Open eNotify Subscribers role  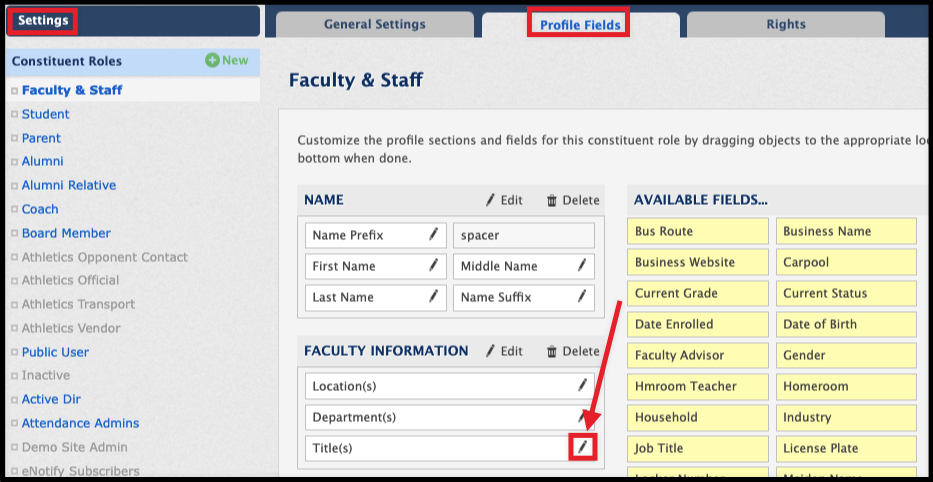click(x=80, y=471)
